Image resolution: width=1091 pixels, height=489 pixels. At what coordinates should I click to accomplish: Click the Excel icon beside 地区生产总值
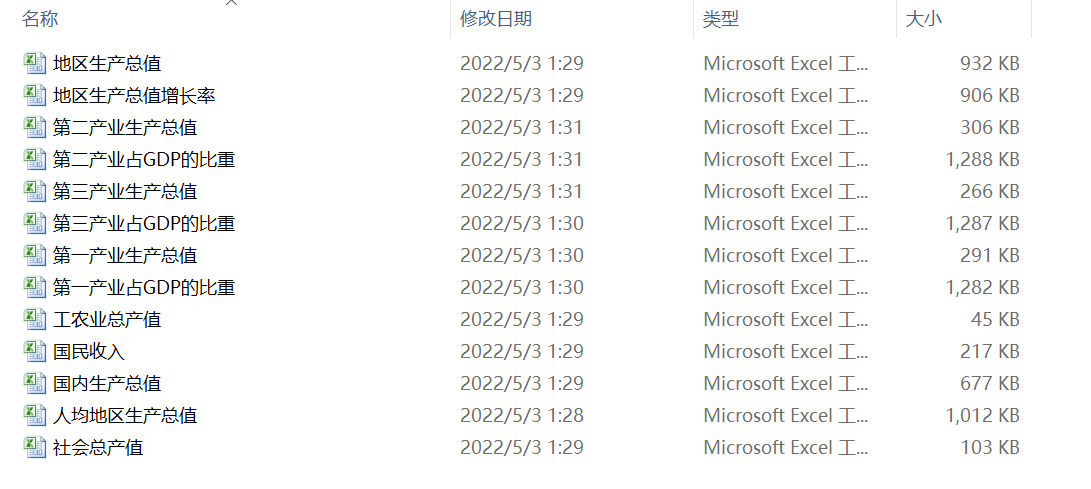point(35,63)
